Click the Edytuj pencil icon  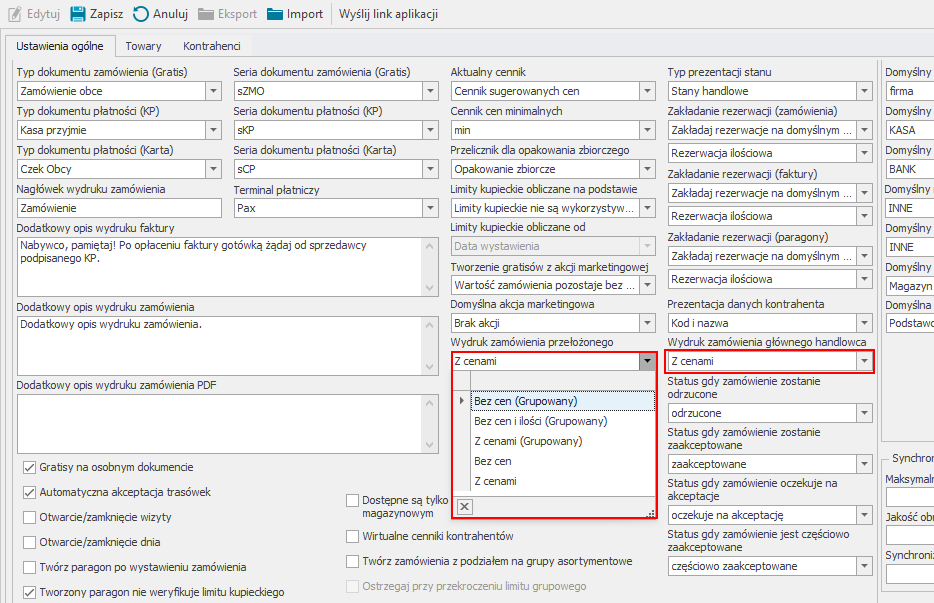point(13,14)
